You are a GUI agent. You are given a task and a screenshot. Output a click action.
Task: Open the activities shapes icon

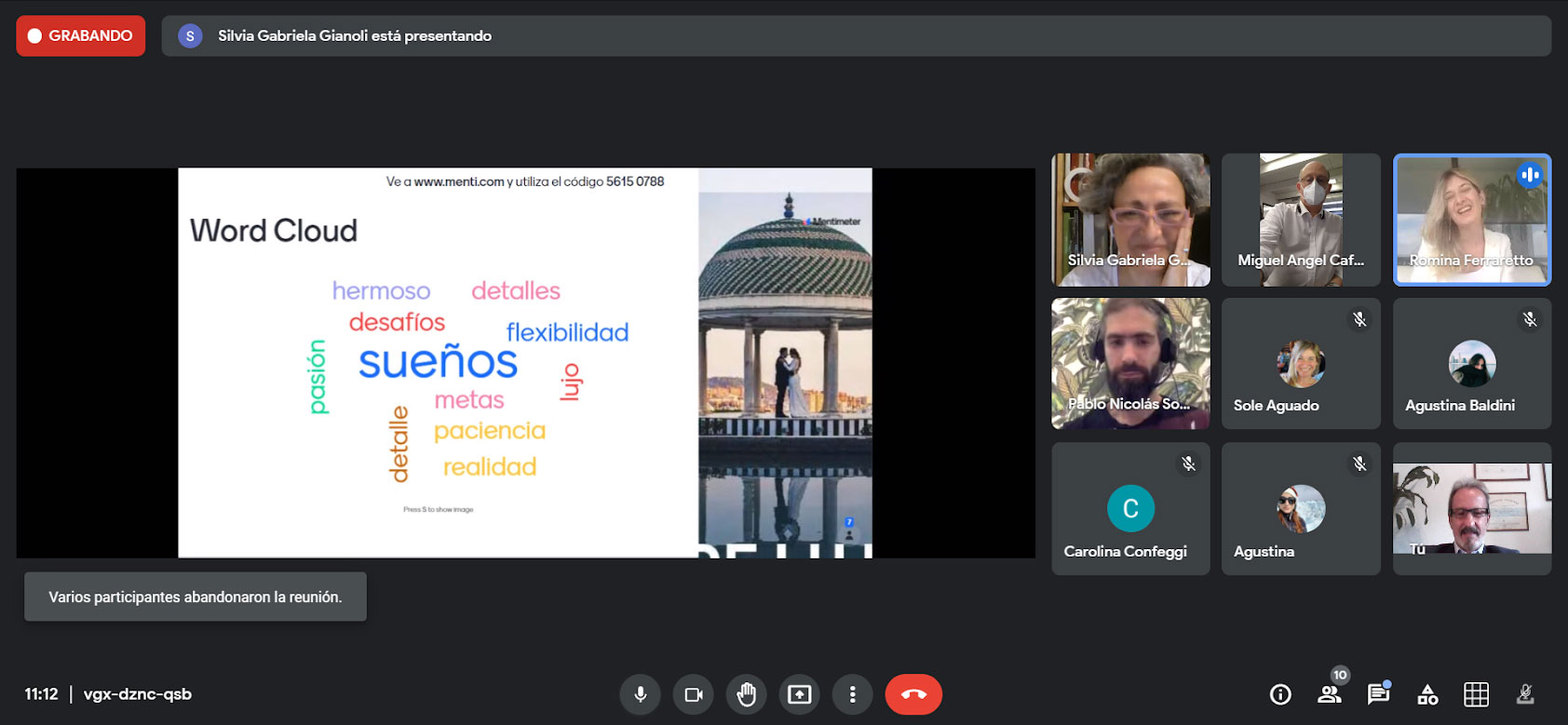(x=1427, y=694)
